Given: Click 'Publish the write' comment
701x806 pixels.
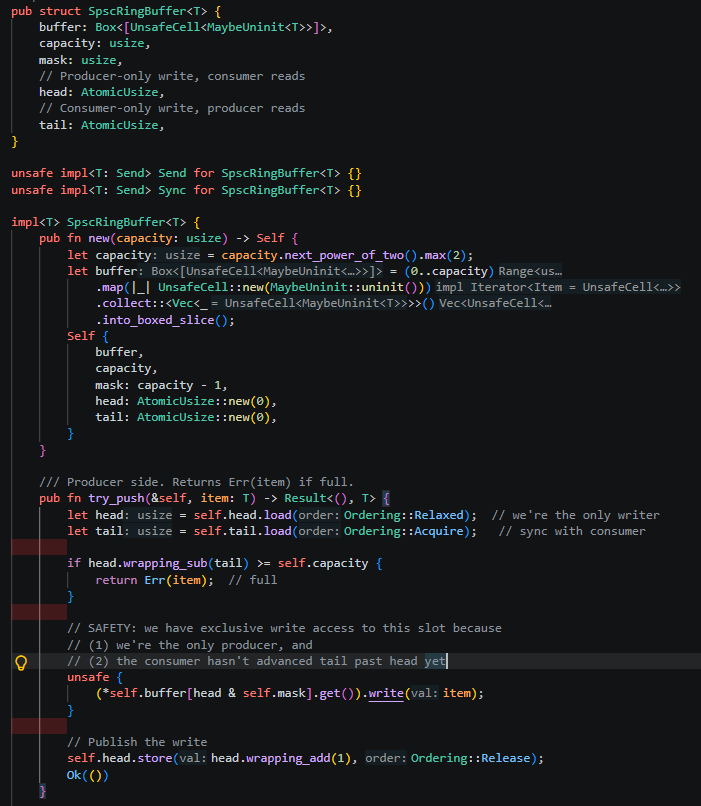Looking at the screenshot, I should [x=137, y=742].
